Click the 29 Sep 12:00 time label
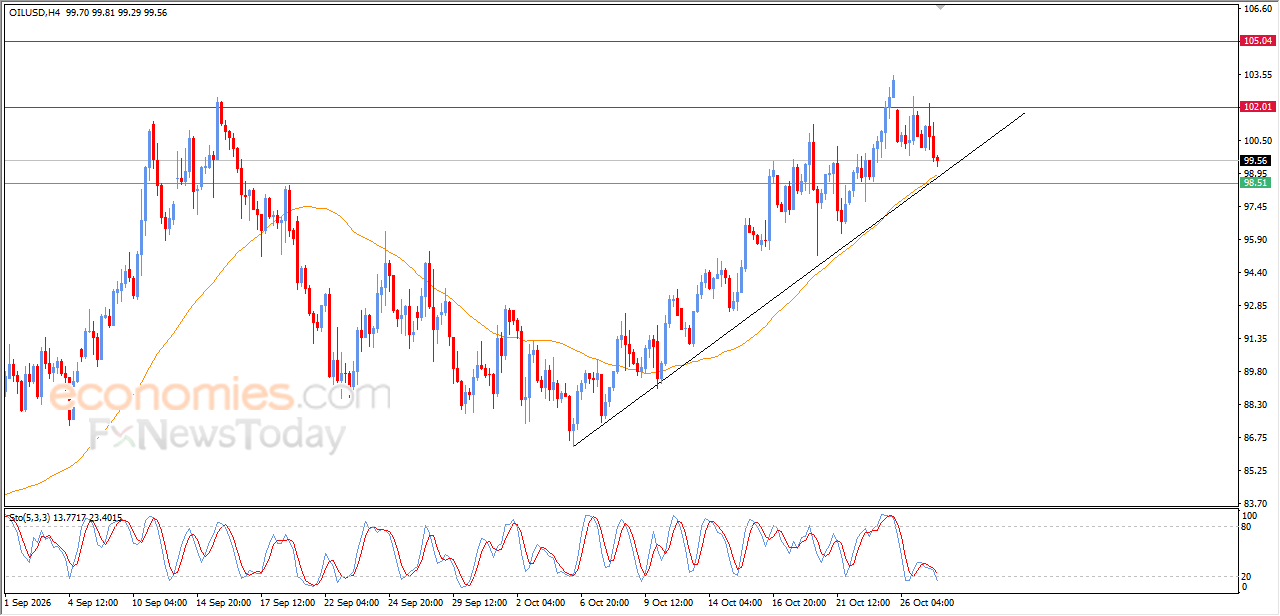Screen dimensions: 1280x616 (x=478, y=603)
